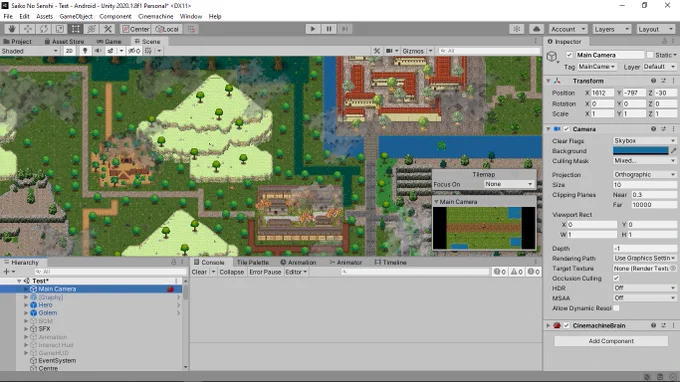Select the Scale tool

click(60, 29)
